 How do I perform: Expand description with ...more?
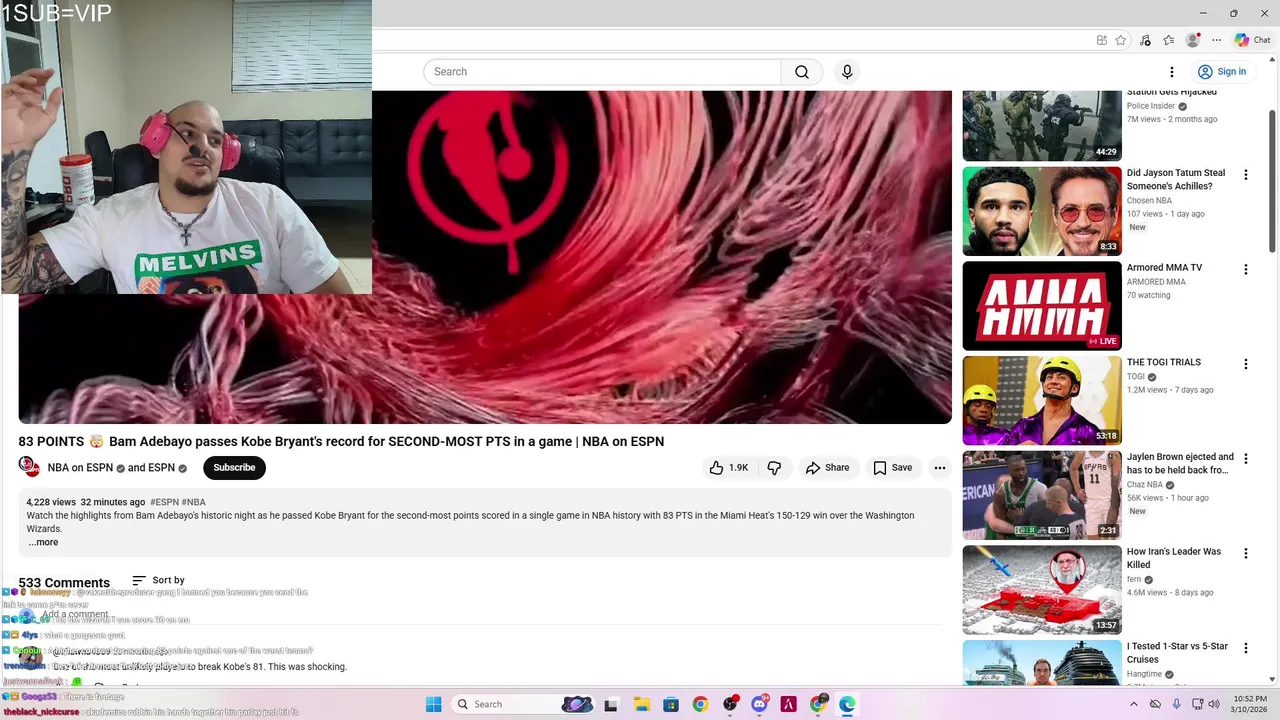click(x=43, y=542)
